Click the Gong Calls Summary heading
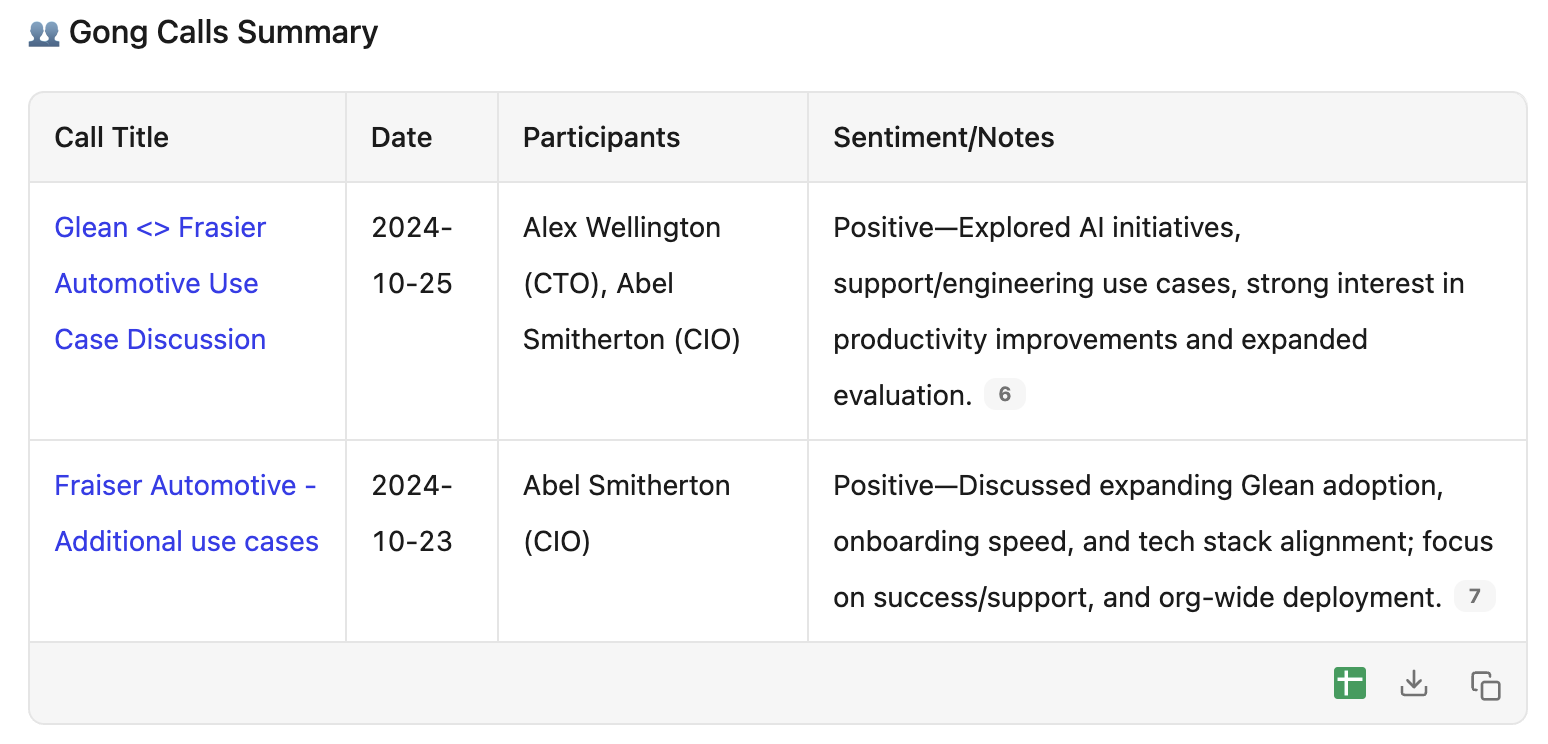Viewport: 1548px width, 744px height. [223, 33]
